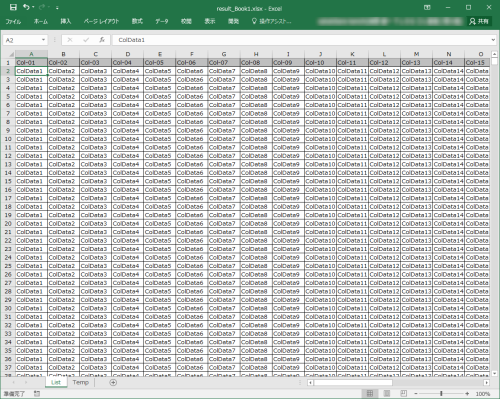Open the Name Box dropdown arrow
The image size is (500, 399).
click(43, 40)
